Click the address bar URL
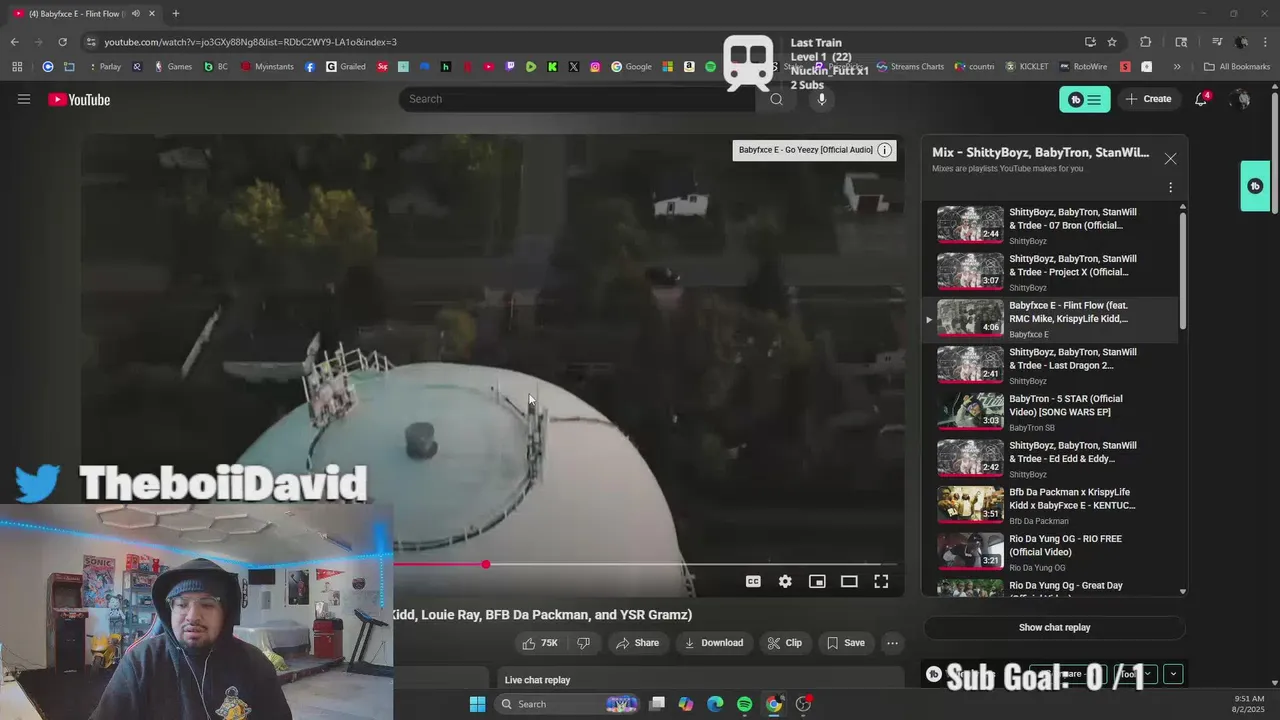1280x720 pixels. 250,42
